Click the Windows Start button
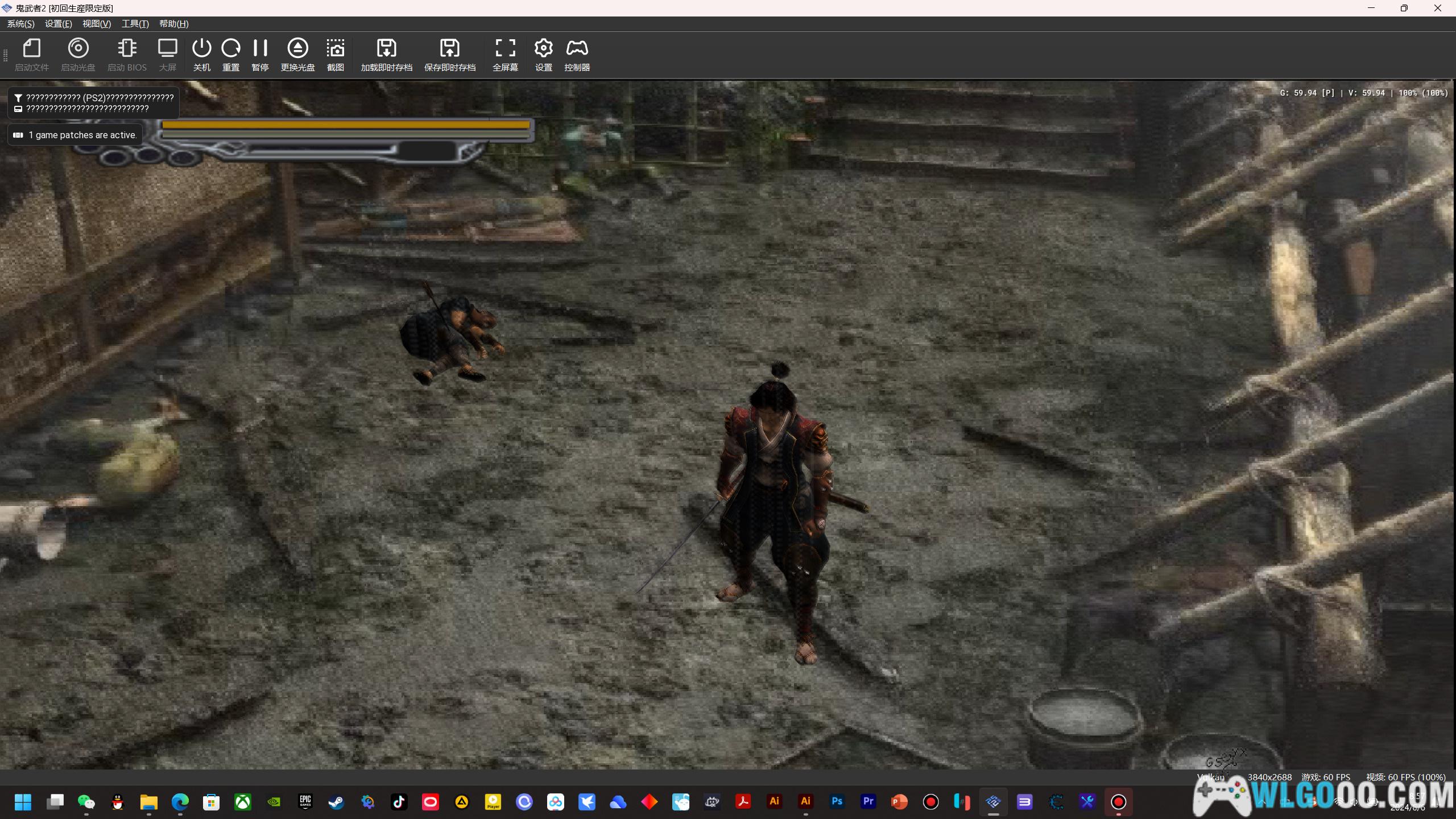 coord(23,802)
